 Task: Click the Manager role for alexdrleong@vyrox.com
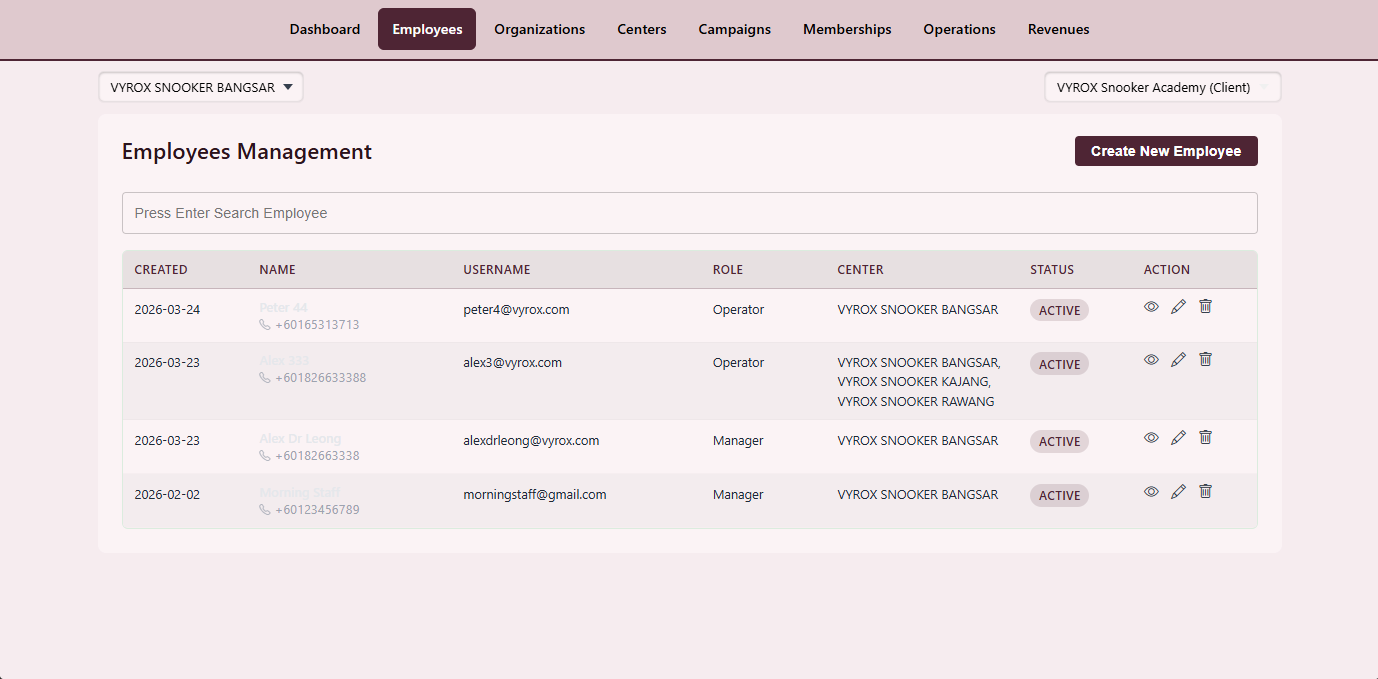738,441
